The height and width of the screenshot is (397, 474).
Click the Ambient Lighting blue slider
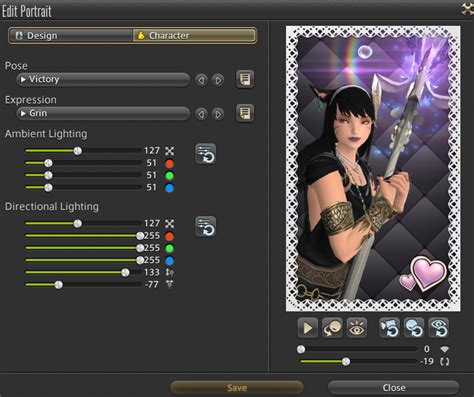pyautogui.click(x=83, y=187)
